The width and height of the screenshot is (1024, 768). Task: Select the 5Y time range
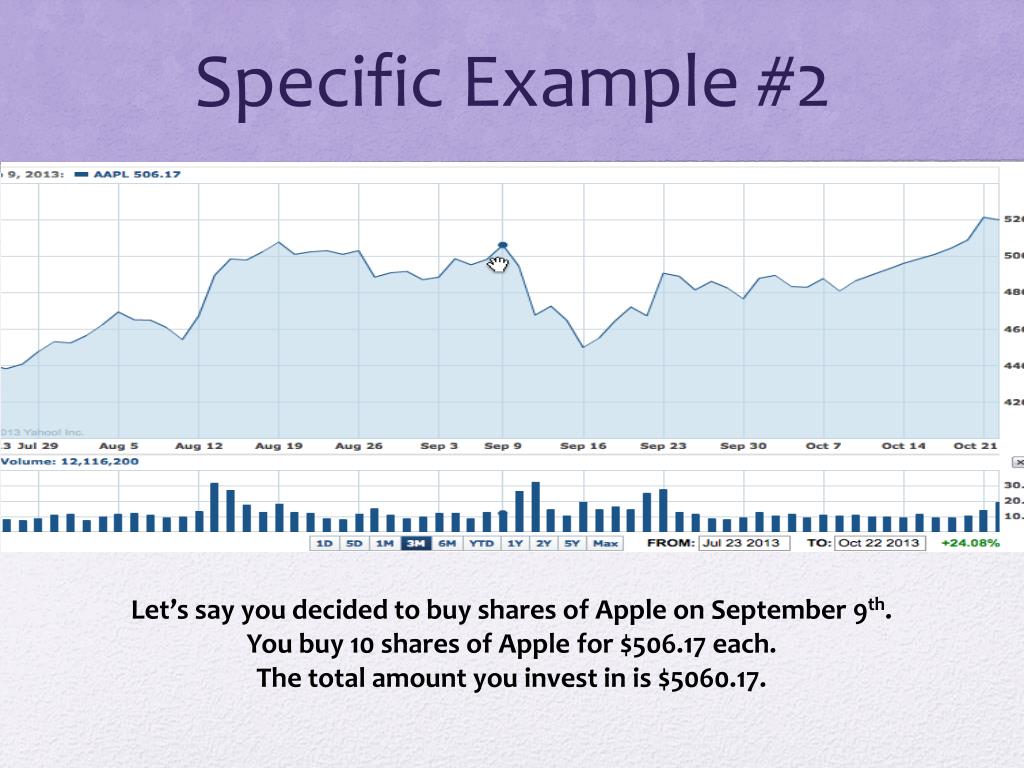tap(572, 543)
